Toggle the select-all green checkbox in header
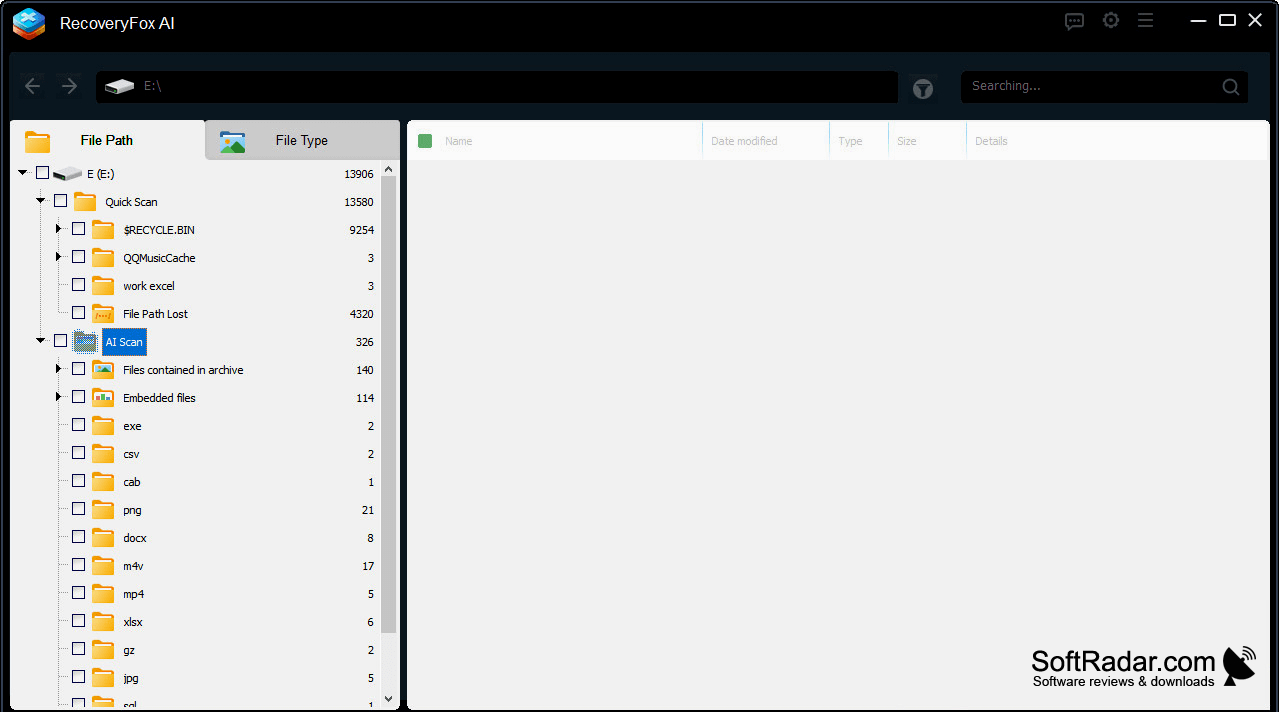Viewport: 1279px width, 712px height. tap(425, 141)
